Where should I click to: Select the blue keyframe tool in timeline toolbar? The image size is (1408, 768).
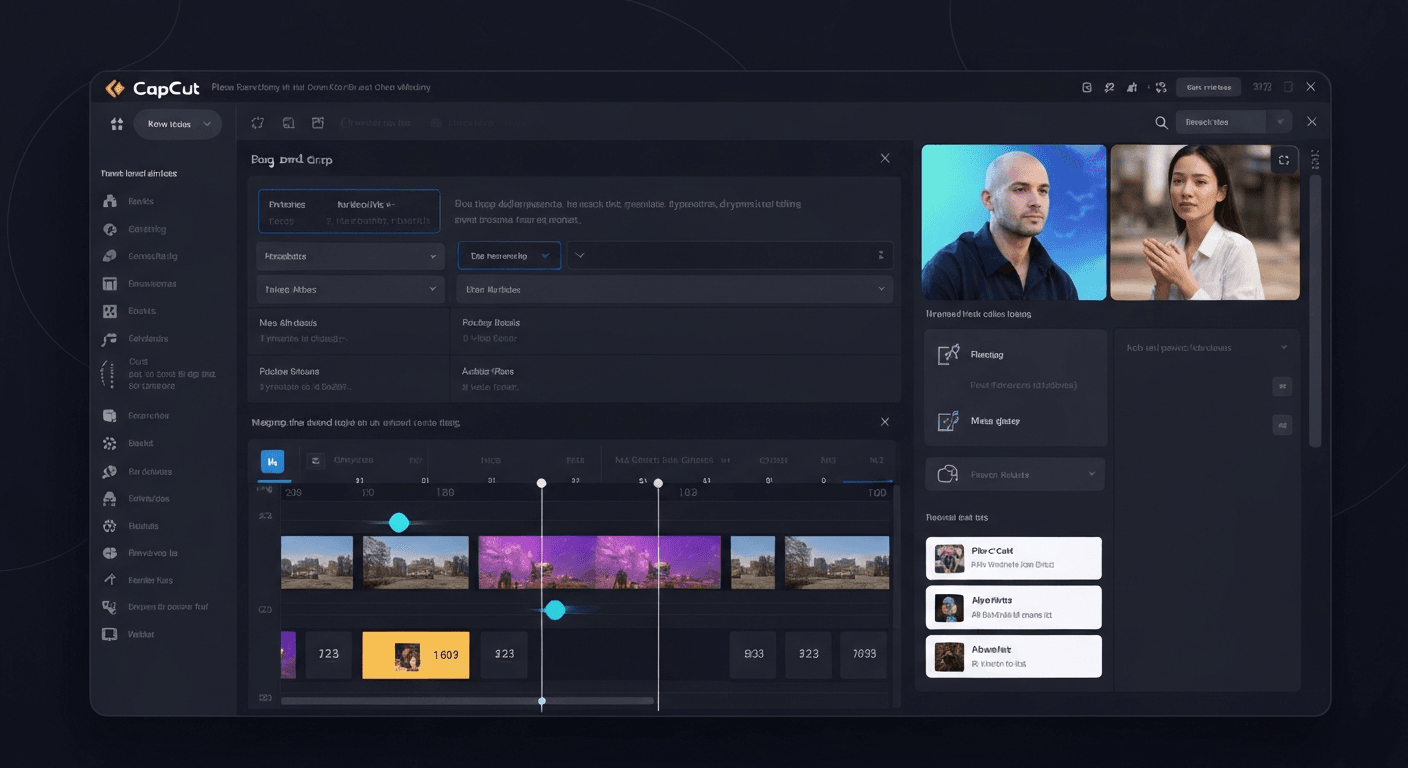click(x=272, y=461)
